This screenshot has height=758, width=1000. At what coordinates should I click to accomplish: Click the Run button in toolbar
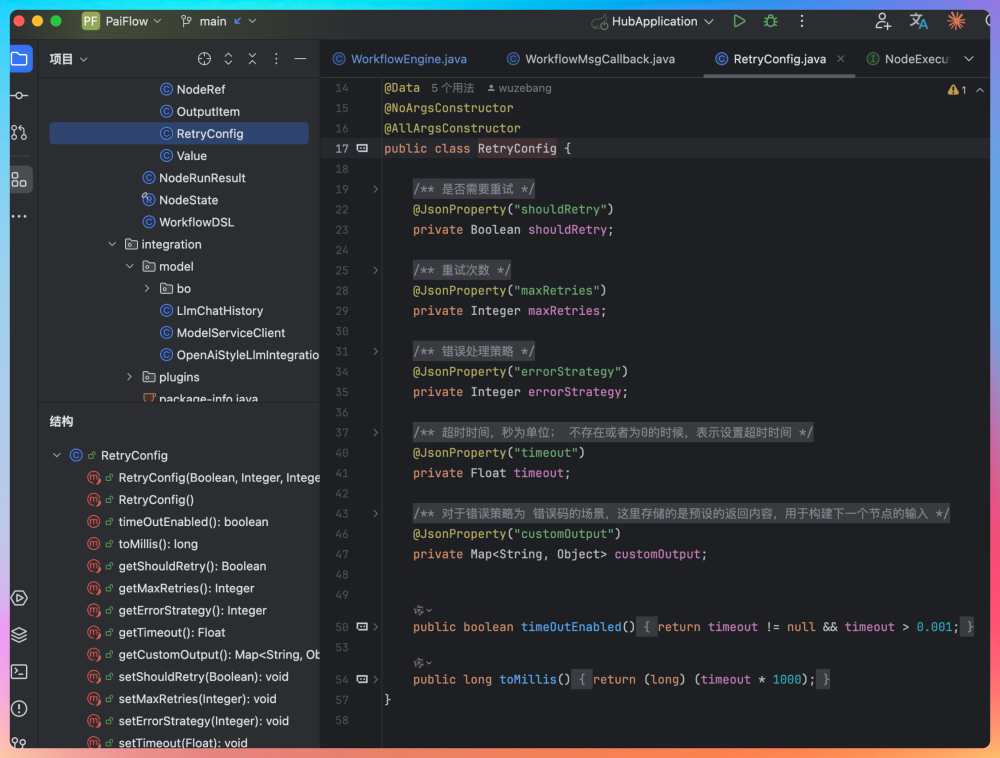(739, 21)
